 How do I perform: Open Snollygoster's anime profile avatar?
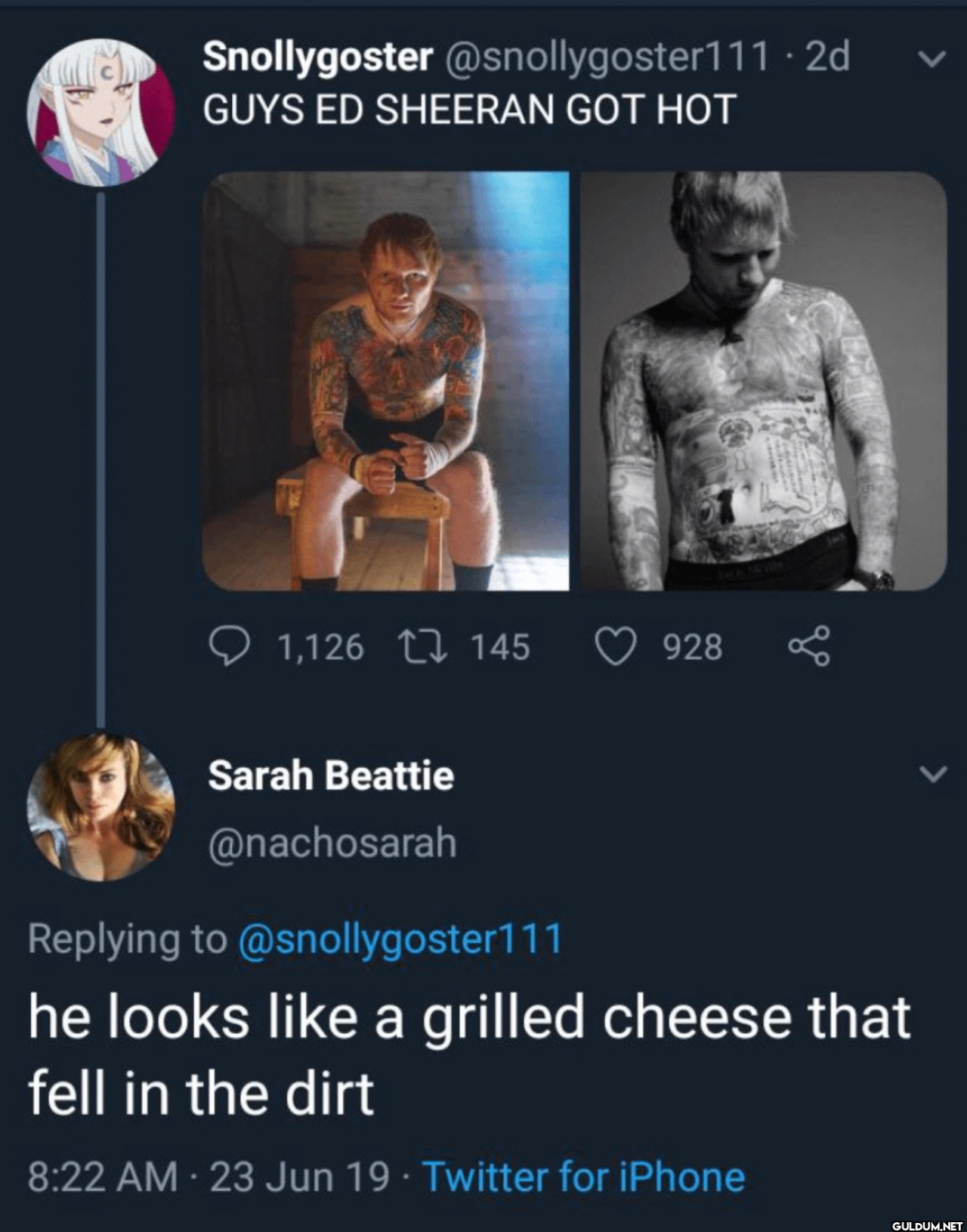pyautogui.click(x=100, y=113)
